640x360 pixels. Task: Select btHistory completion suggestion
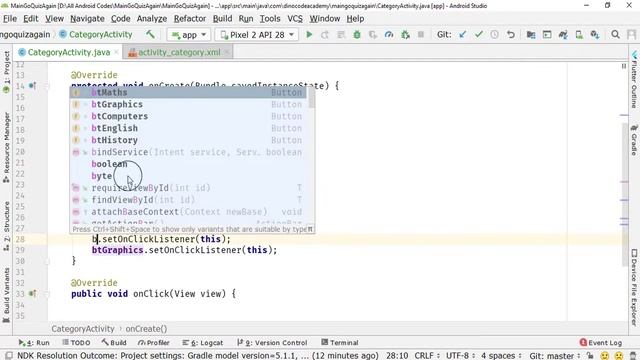(x=188, y=140)
